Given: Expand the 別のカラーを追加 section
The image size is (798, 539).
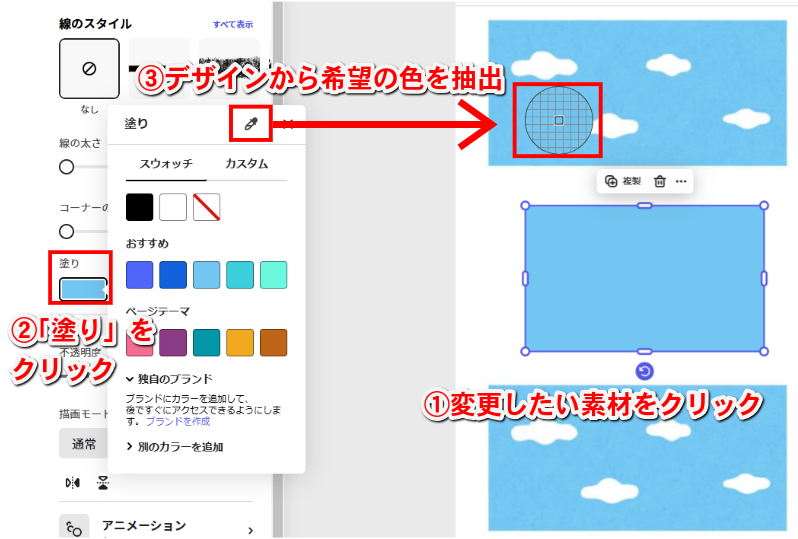Looking at the screenshot, I should pyautogui.click(x=130, y=446).
